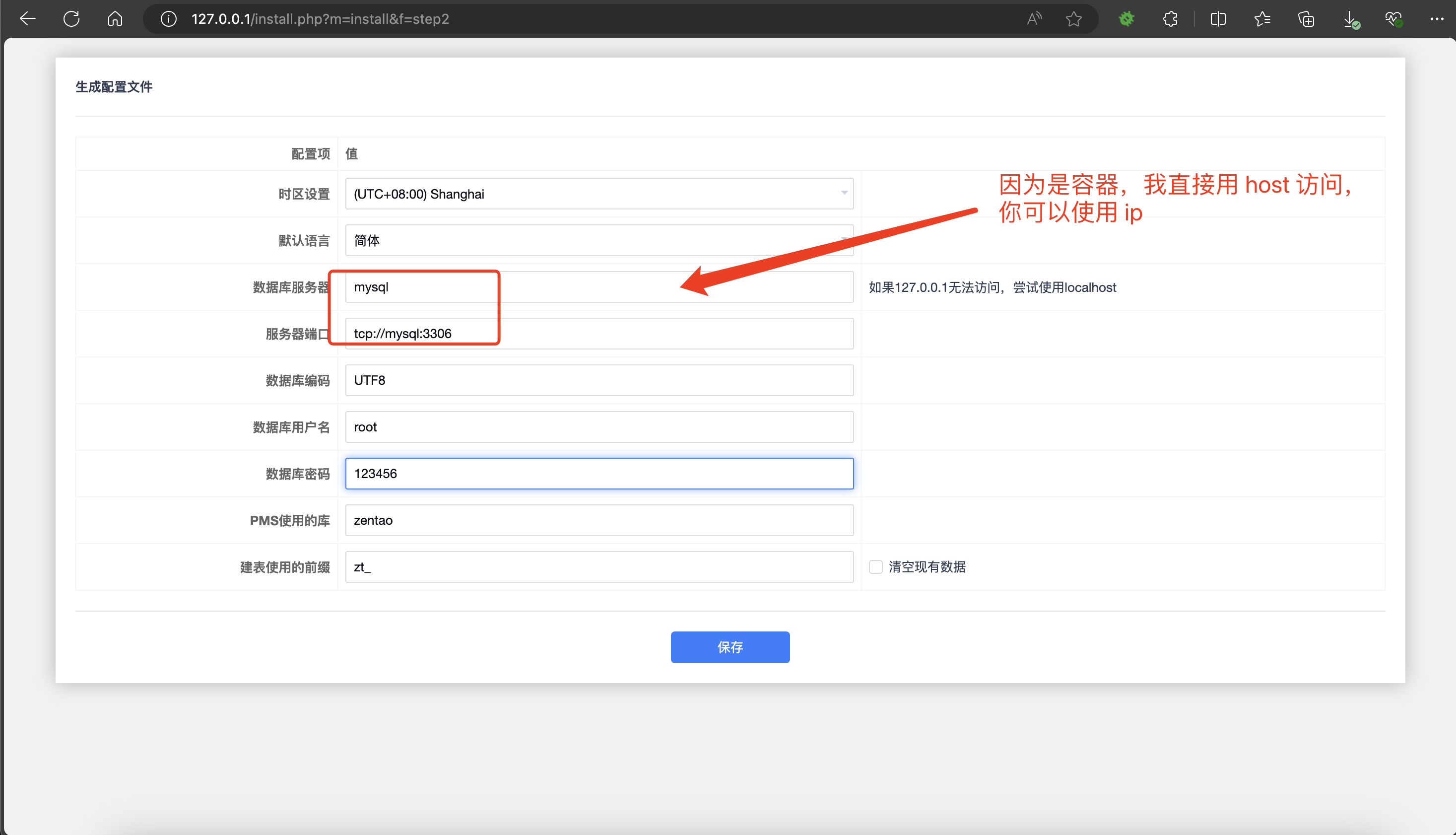Click the 数据库用户名 root field
Image resolution: width=1456 pixels, height=835 pixels.
pyautogui.click(x=599, y=426)
